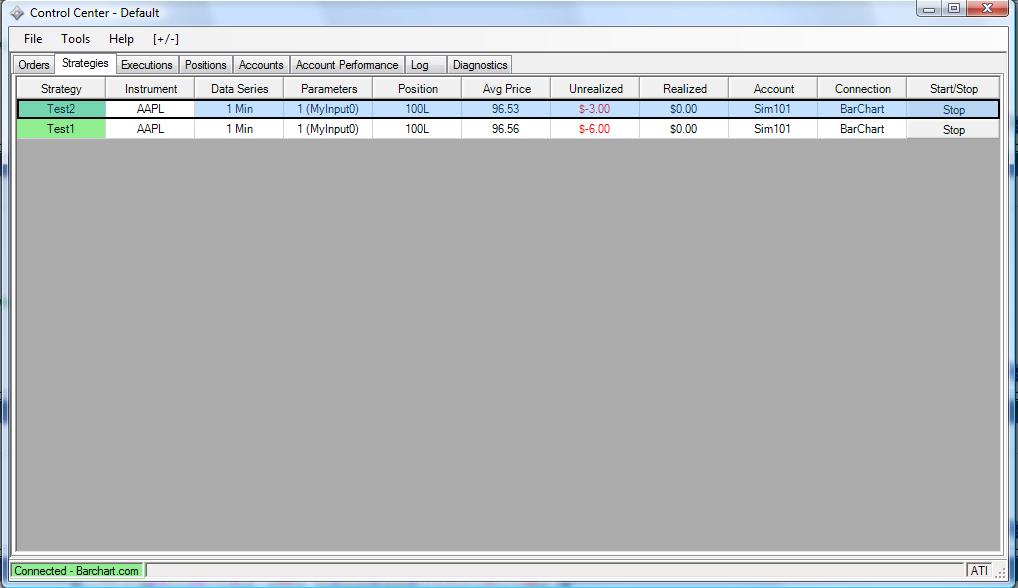This screenshot has width=1018, height=588.
Task: Click the 1 (MyInput0) parameters in Test2 row
Action: (328, 109)
